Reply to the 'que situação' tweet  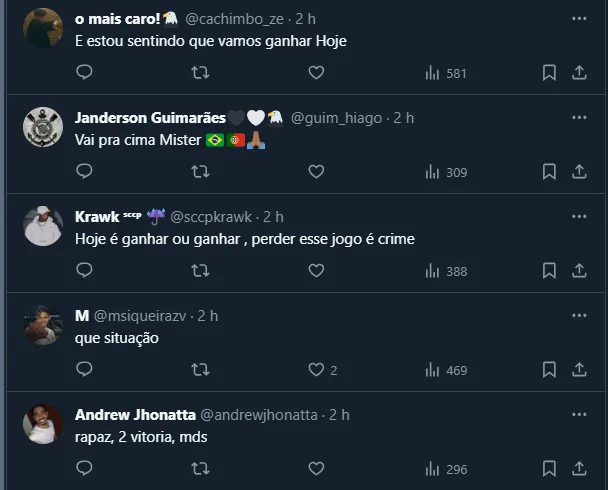[x=84, y=370]
